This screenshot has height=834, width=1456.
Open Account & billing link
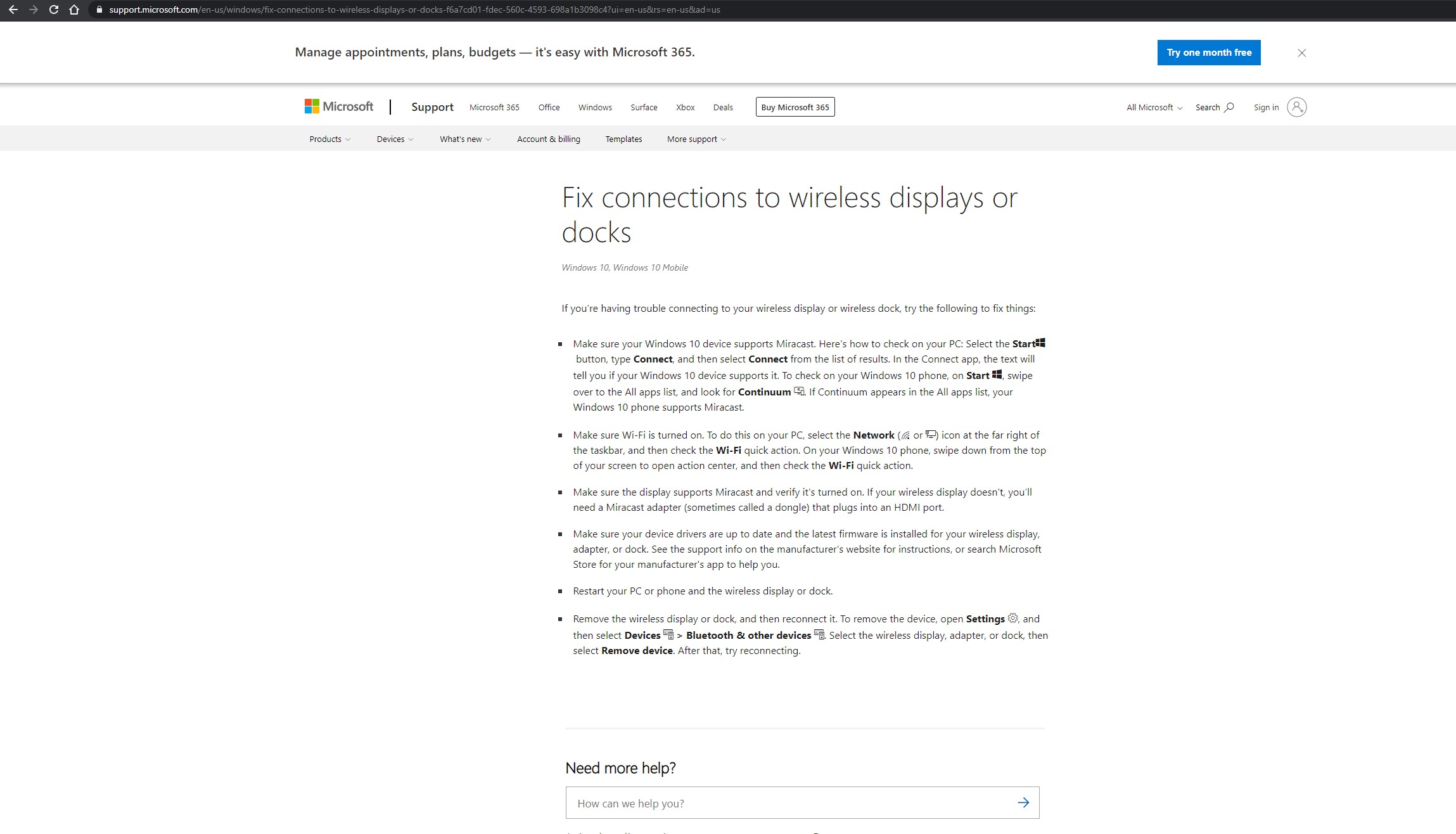pos(548,139)
